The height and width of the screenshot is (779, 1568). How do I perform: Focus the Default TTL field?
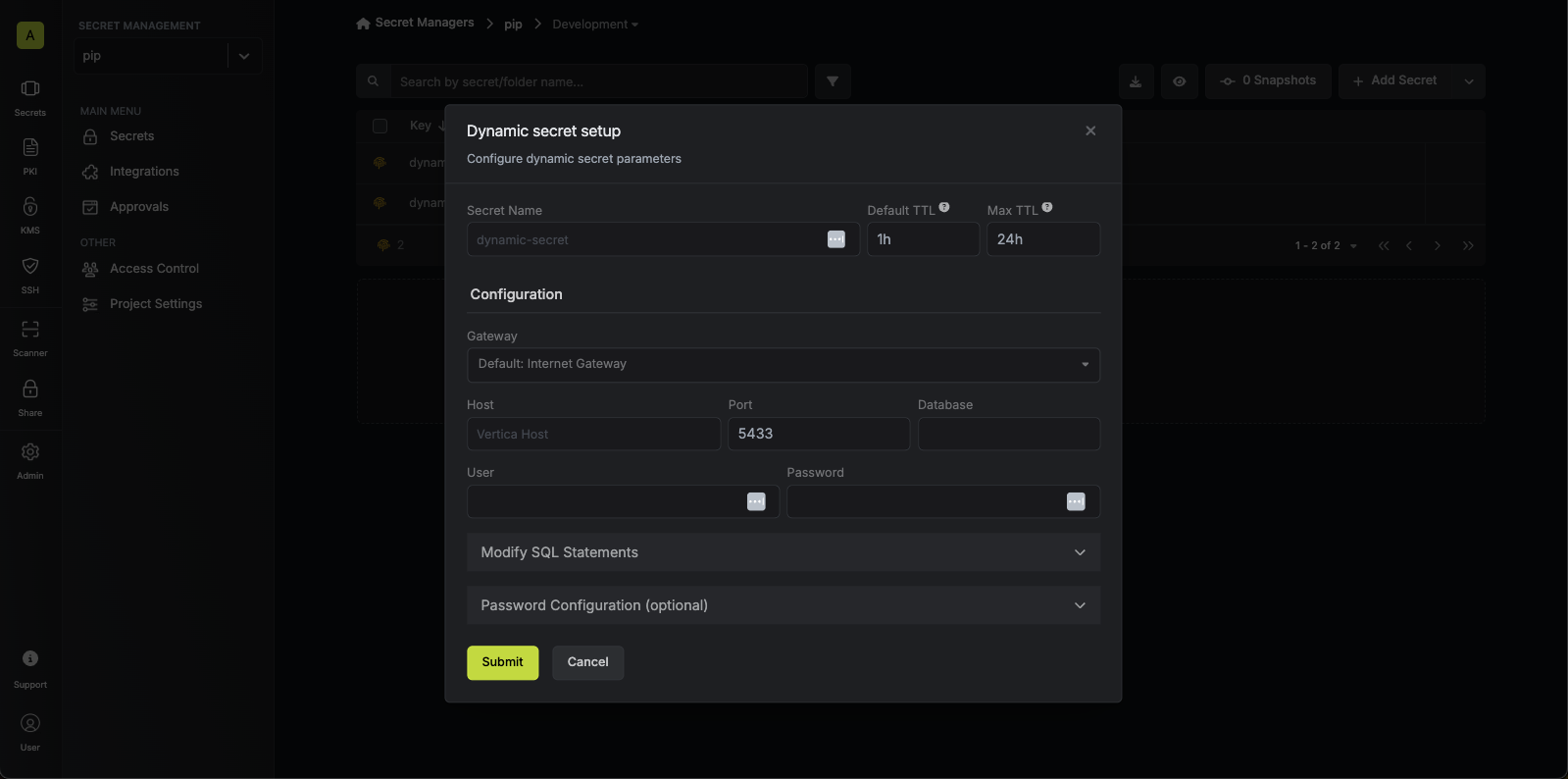pyautogui.click(x=923, y=239)
